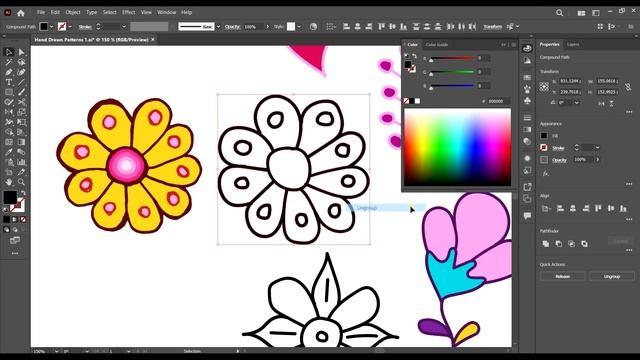Viewport: 640px width, 360px height.
Task: Click the Opacity link in control bar
Action: [232, 27]
